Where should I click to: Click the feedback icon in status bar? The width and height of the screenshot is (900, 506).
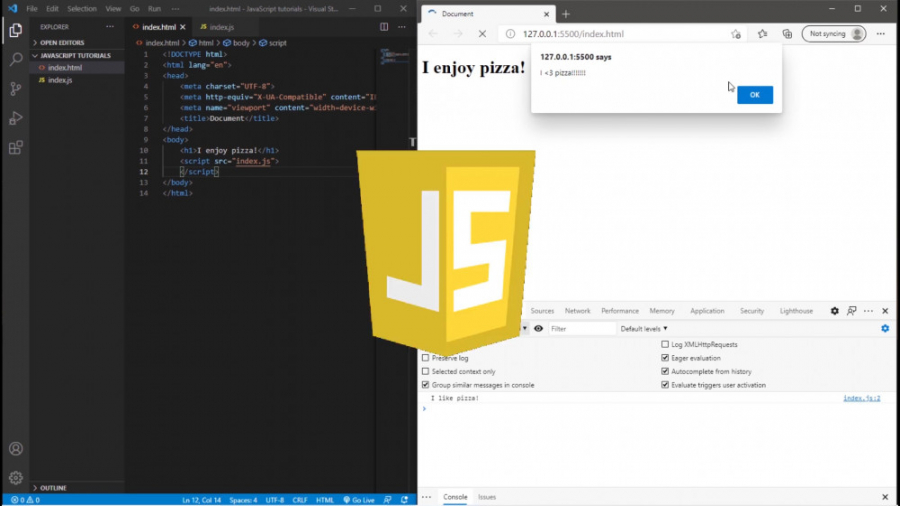[387, 500]
